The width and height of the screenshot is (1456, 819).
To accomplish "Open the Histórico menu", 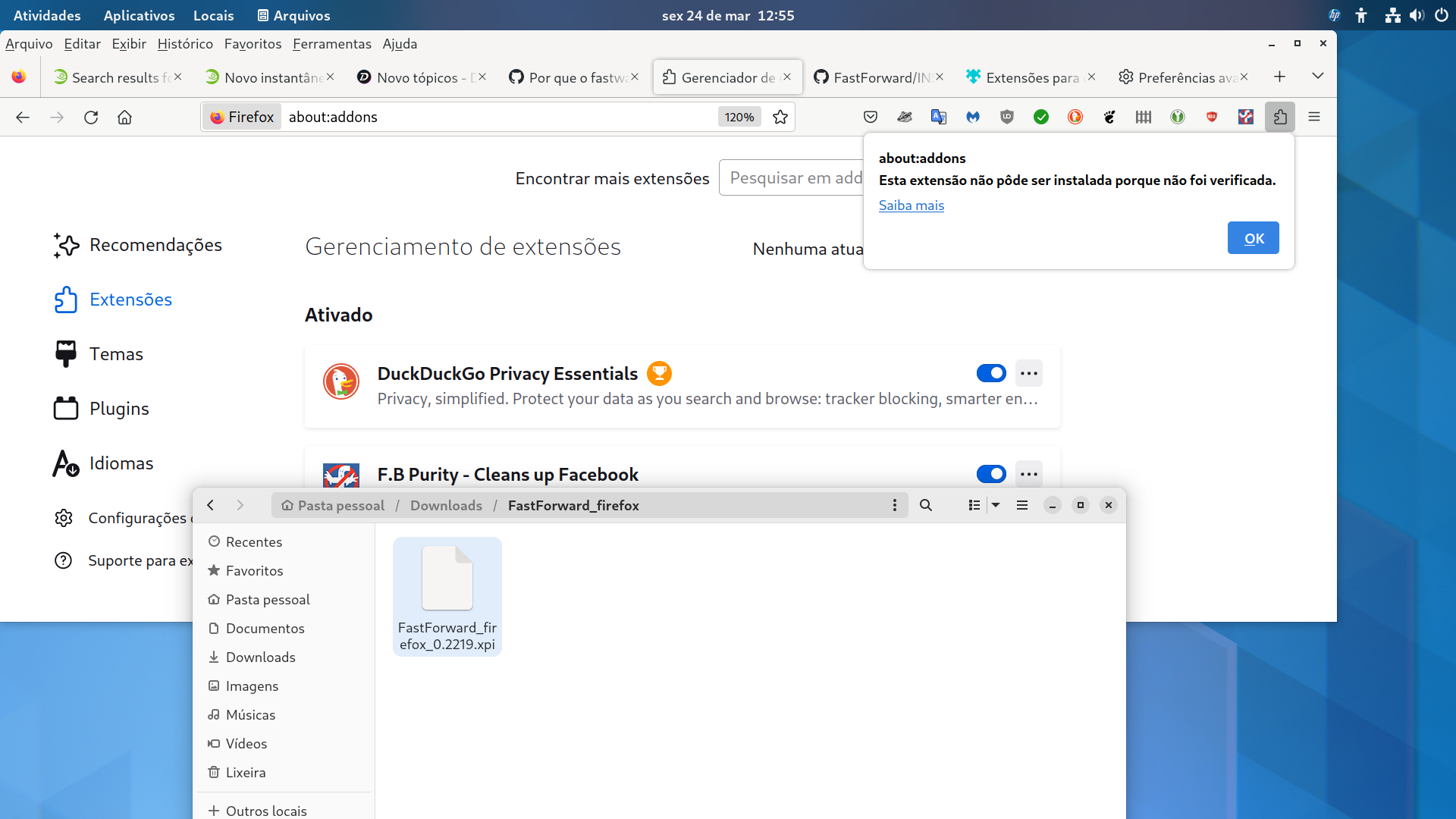I will coord(184,44).
